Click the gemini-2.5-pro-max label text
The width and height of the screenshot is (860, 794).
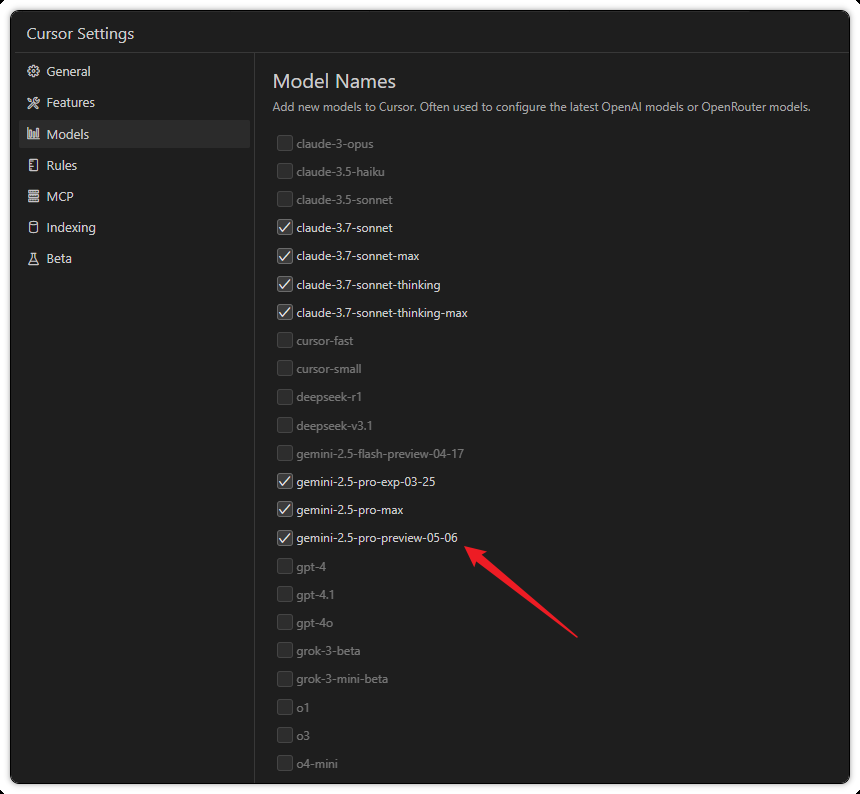pyautogui.click(x=350, y=510)
